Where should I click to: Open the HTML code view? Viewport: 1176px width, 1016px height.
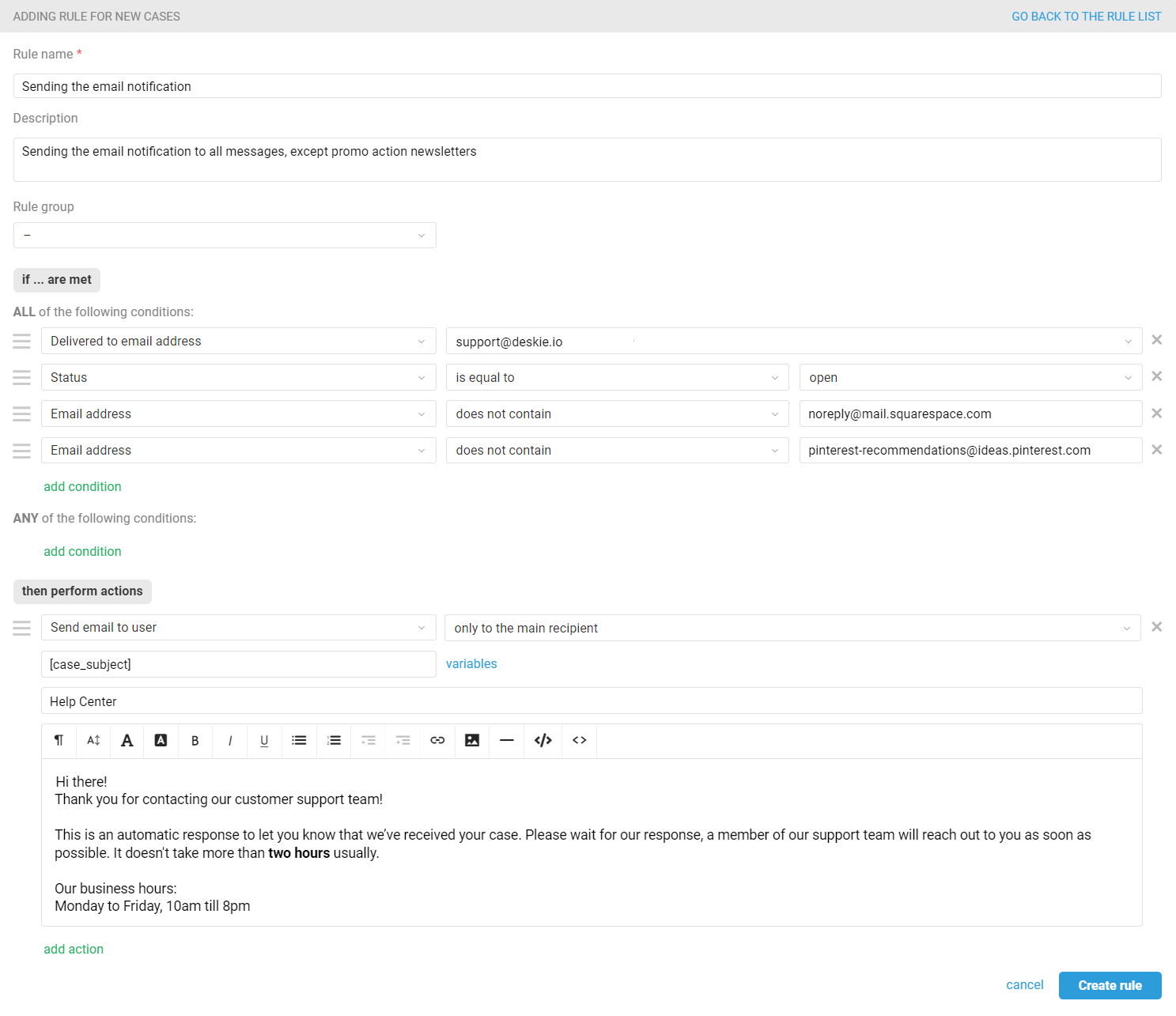click(543, 741)
